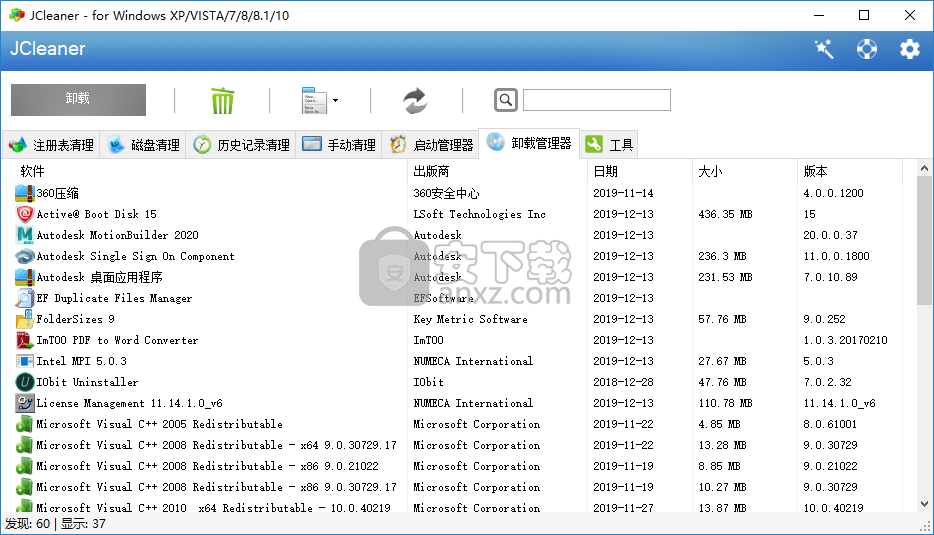This screenshot has height=535, width=934.
Task: Select FolderSizes 9 program name
Action: (x=76, y=319)
